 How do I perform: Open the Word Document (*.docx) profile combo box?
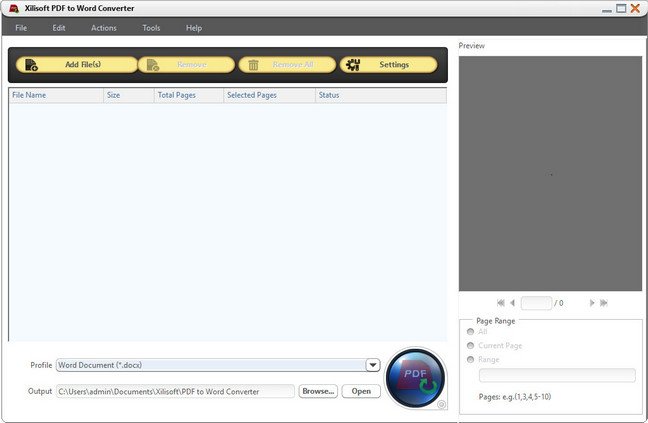[218, 365]
